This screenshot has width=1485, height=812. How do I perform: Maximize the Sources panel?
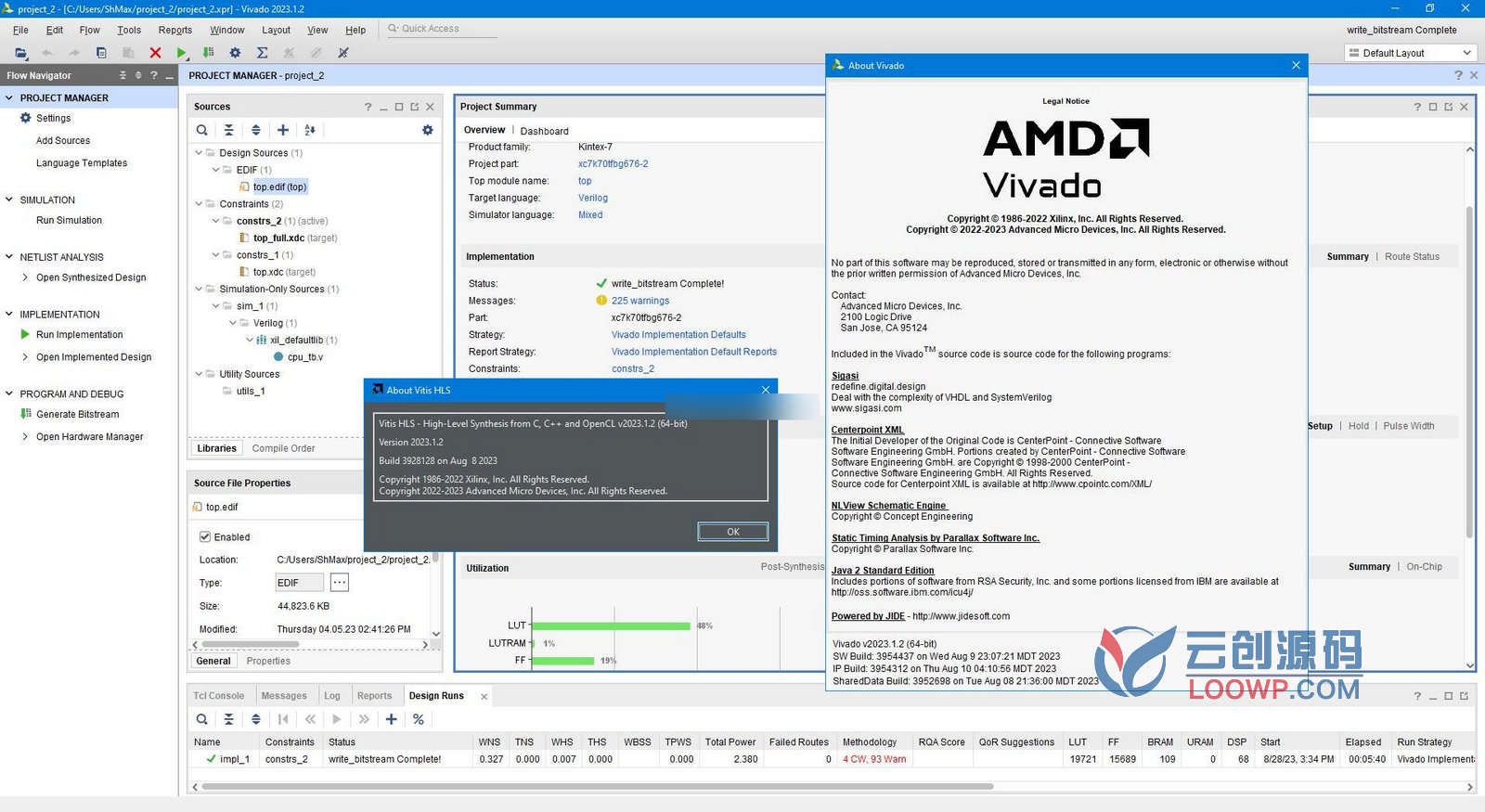coord(399,107)
